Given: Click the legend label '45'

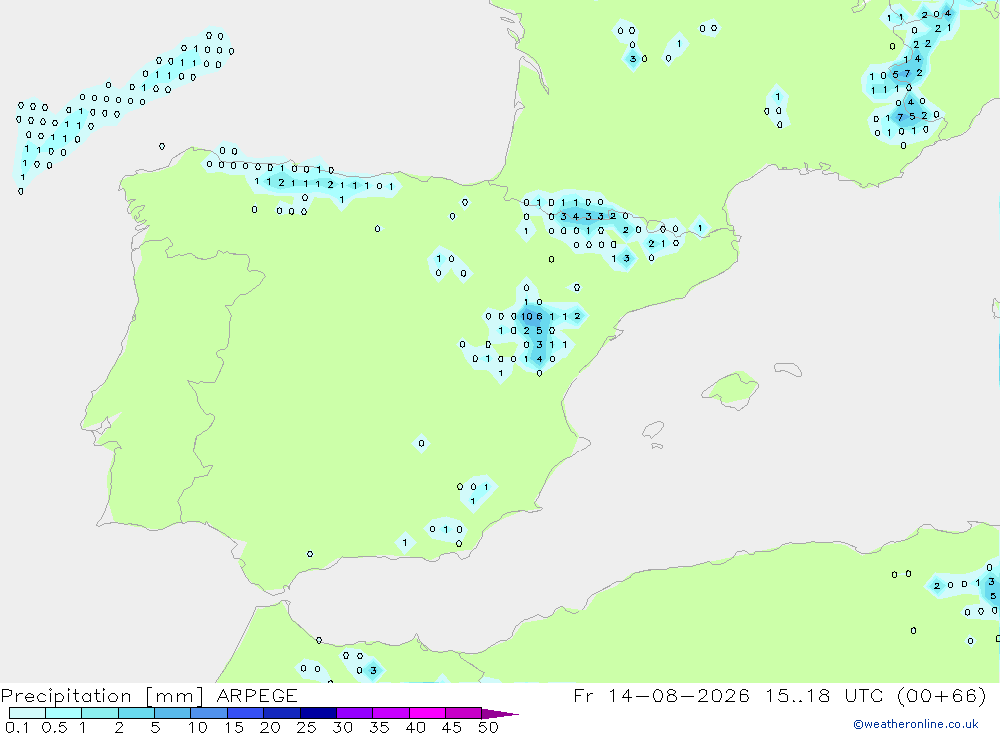Looking at the screenshot, I should click(452, 727).
